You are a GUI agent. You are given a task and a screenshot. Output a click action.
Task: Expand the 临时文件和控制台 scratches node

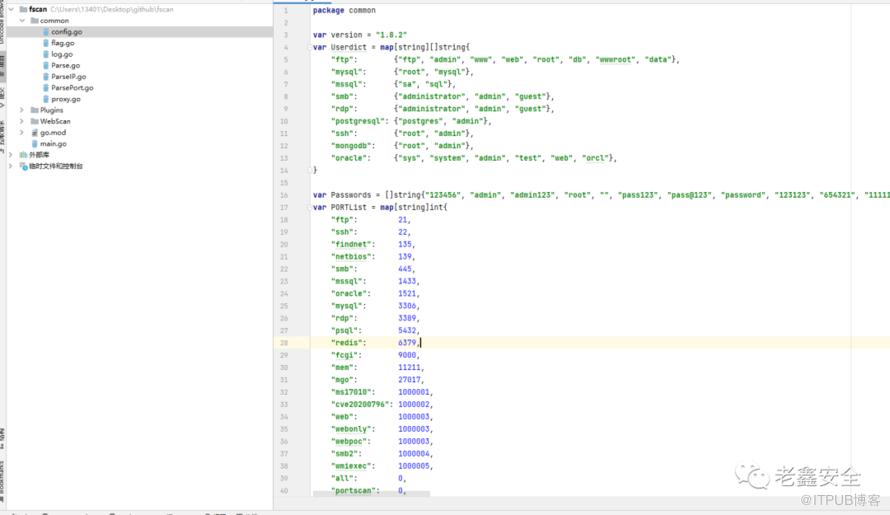[x=11, y=166]
